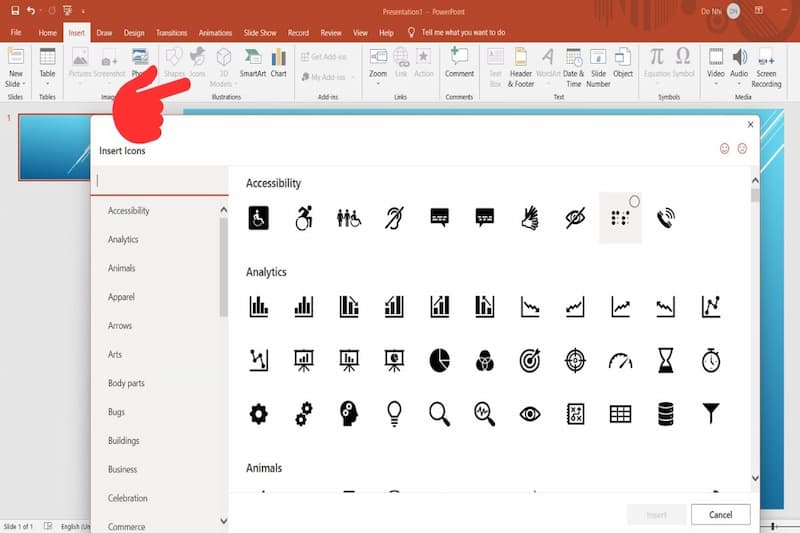Cancel the Insert Icons dialog
This screenshot has width=800, height=533.
pos(720,515)
